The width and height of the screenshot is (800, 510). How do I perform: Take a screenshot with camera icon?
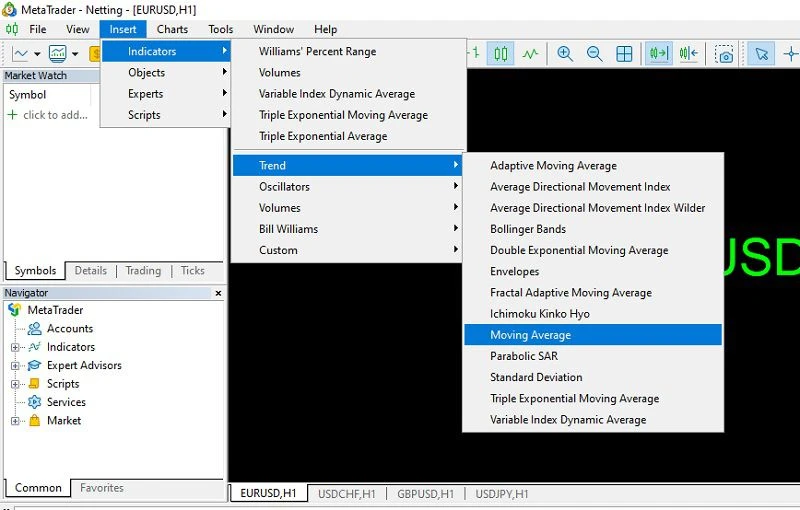723,54
